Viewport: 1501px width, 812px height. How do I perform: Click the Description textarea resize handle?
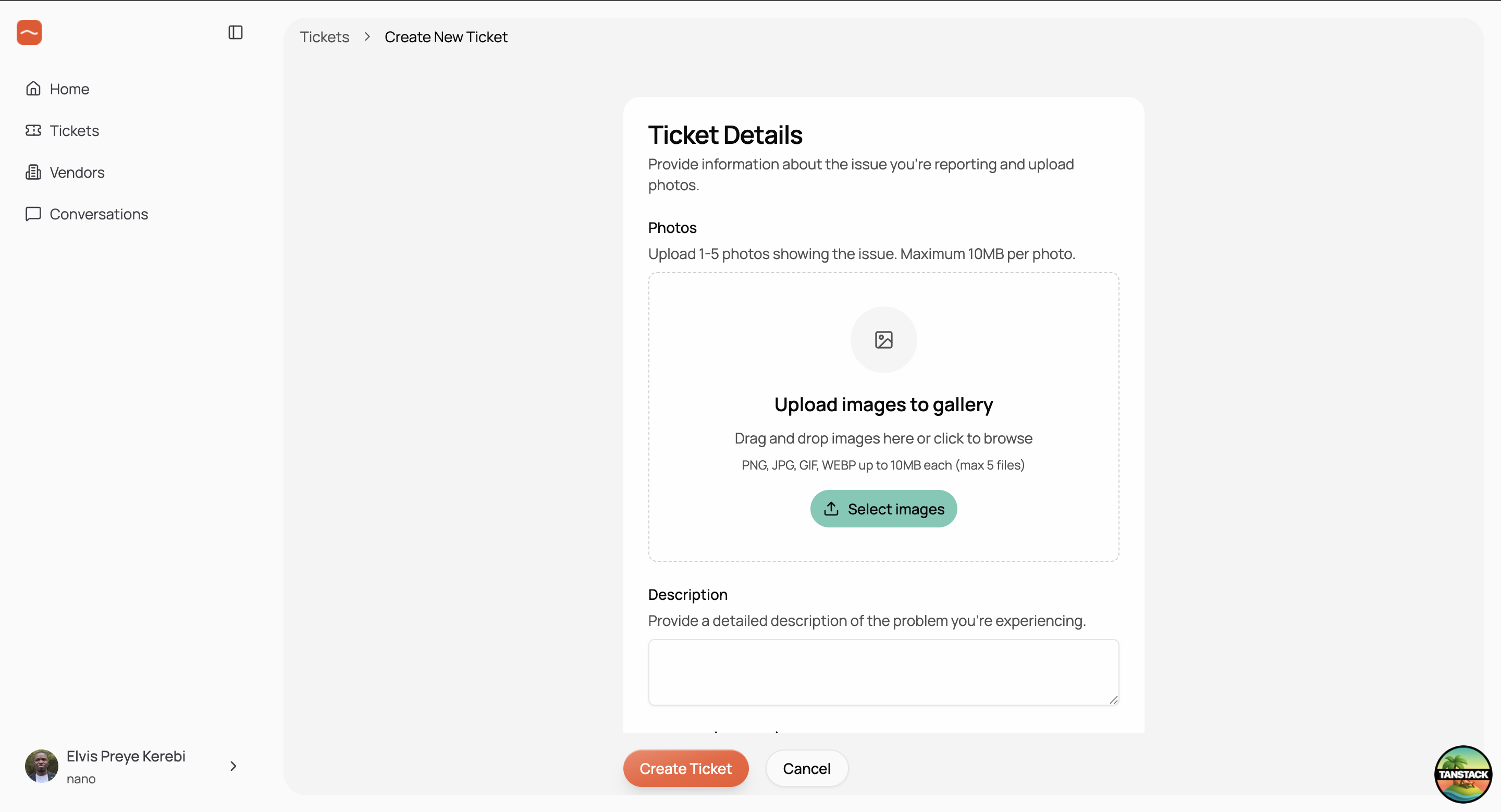click(x=1114, y=700)
